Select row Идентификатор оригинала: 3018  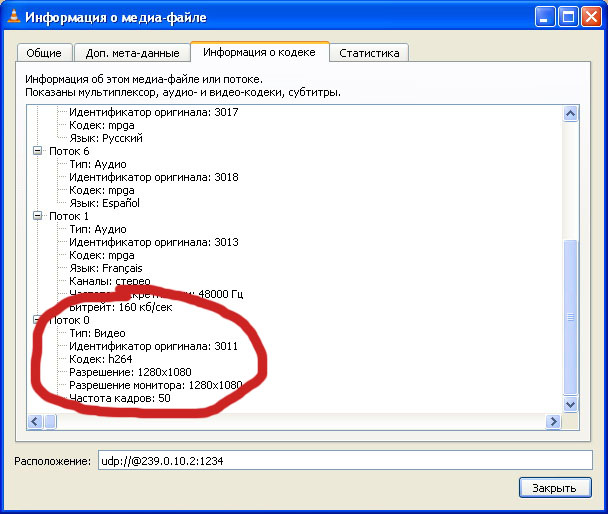[x=154, y=177]
